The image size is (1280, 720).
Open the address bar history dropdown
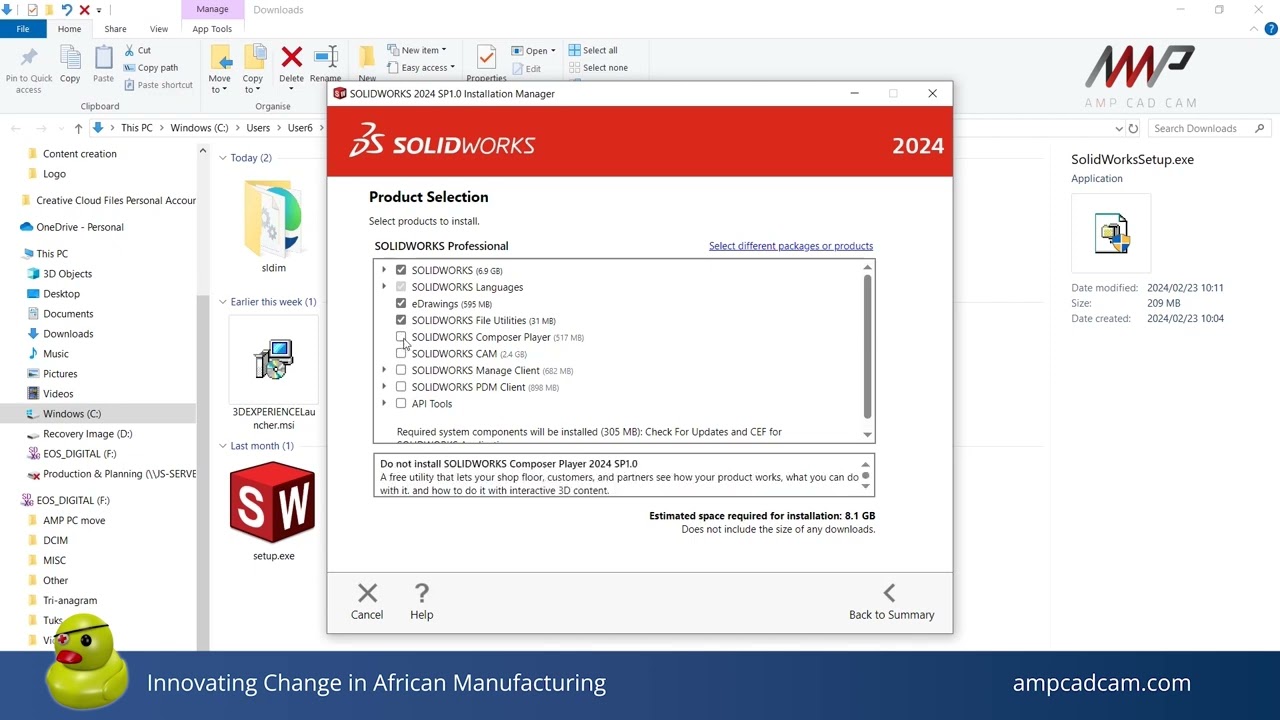tap(1119, 128)
